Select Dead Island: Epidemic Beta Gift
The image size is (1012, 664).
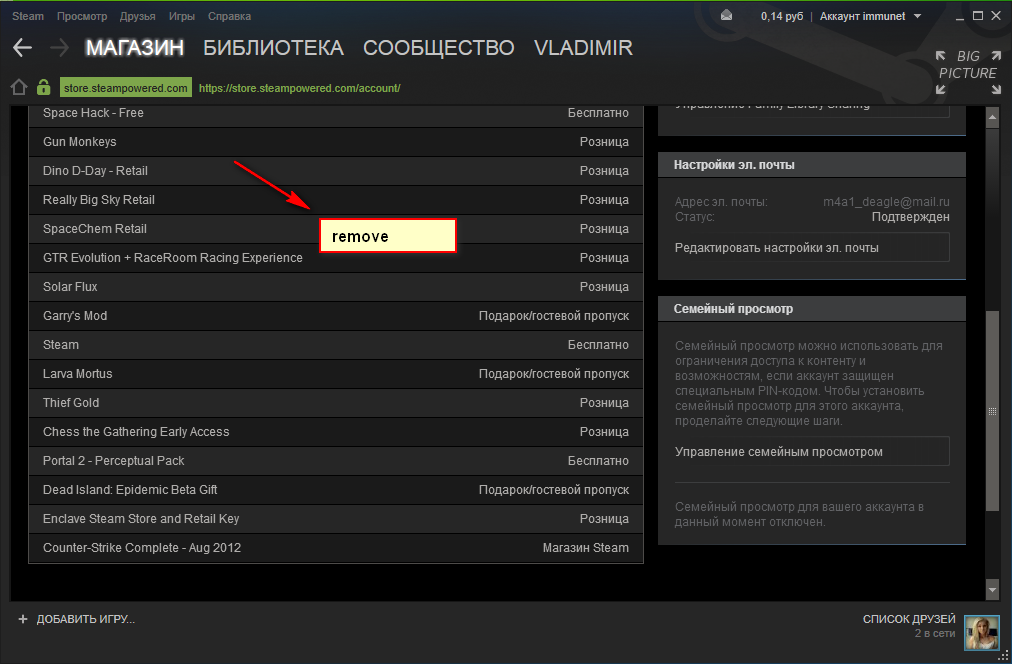click(x=336, y=490)
